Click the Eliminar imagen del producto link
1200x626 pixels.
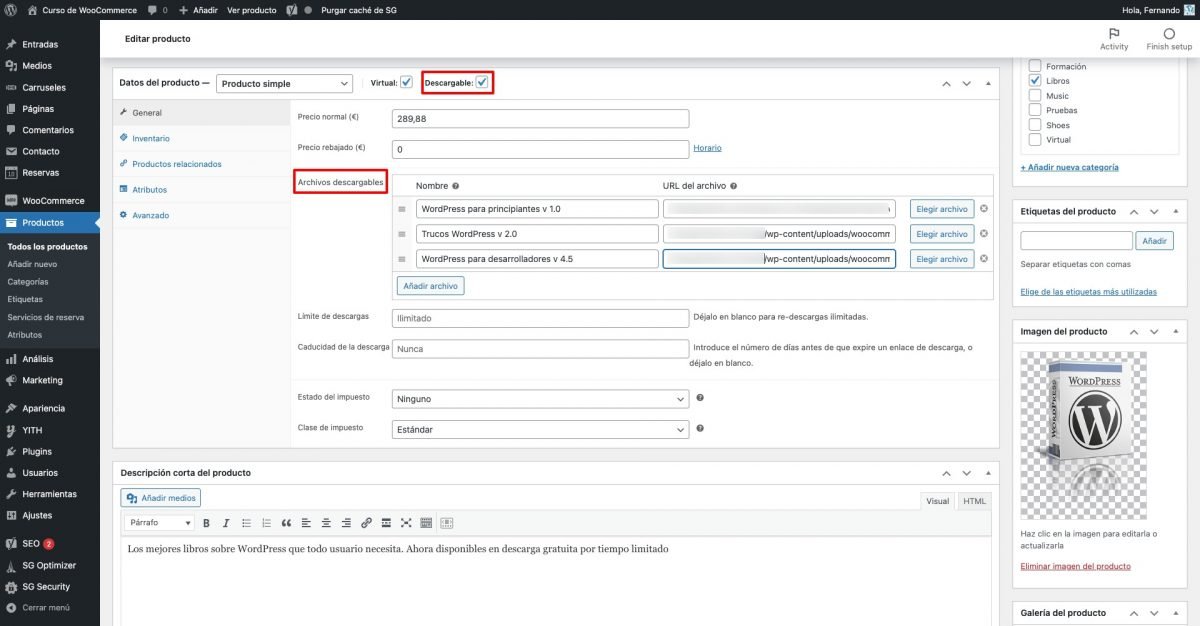point(1075,567)
